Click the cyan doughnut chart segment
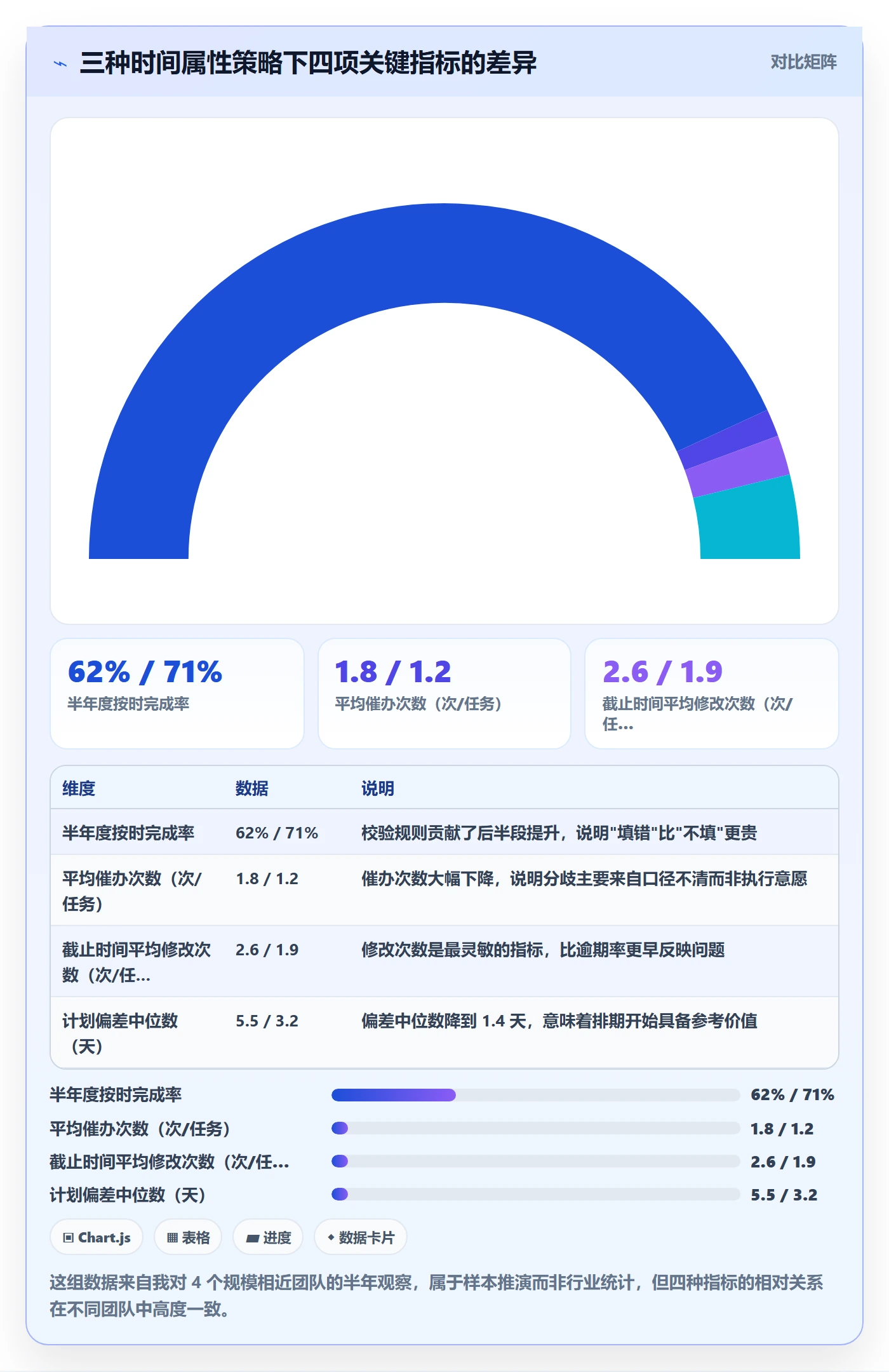This screenshot has width=889, height=1372. (748, 521)
